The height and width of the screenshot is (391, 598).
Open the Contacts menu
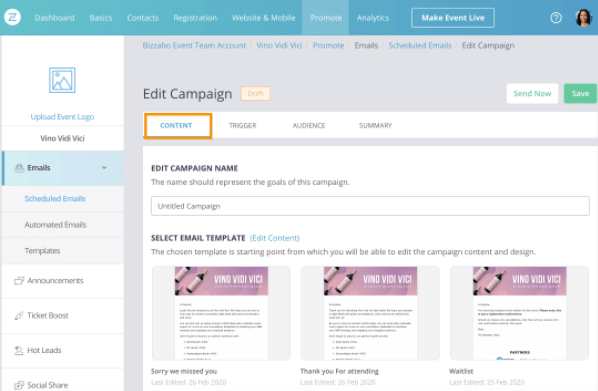click(x=143, y=18)
